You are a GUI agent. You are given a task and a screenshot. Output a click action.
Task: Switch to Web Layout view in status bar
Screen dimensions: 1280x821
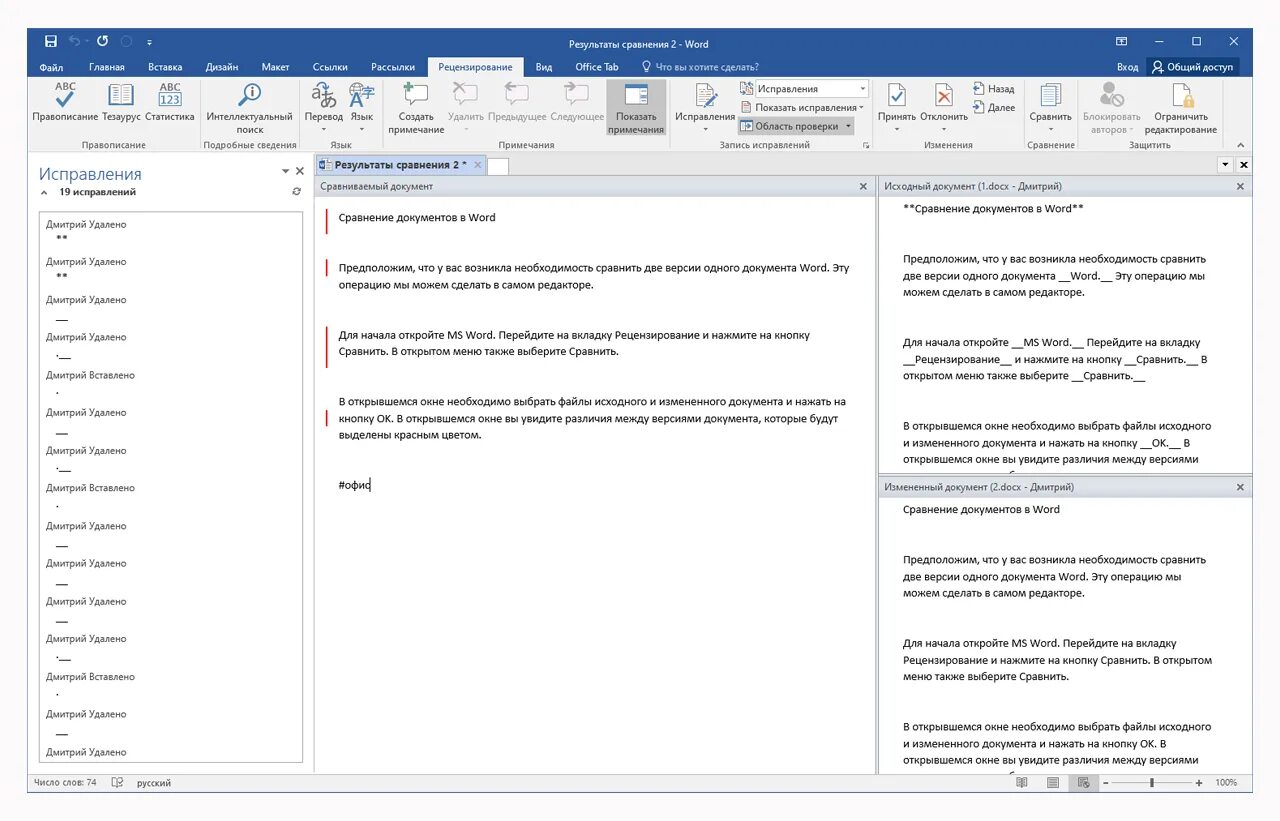click(x=1083, y=783)
